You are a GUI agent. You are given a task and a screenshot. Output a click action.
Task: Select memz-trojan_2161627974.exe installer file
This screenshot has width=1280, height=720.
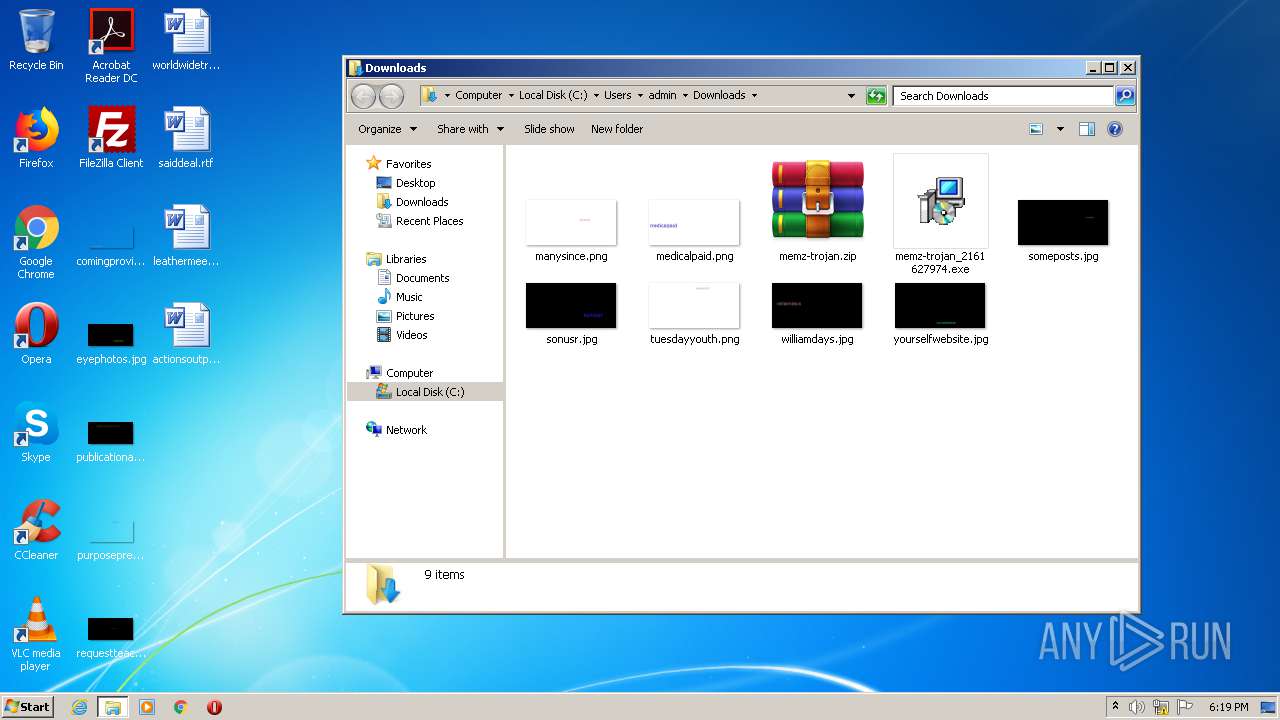tap(940, 215)
